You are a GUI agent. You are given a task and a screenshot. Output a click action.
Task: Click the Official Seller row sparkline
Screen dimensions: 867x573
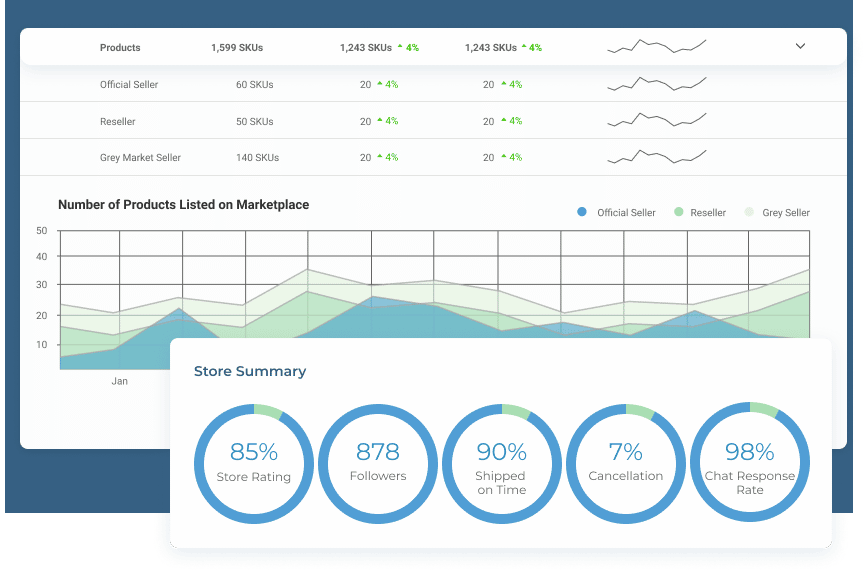(x=656, y=84)
